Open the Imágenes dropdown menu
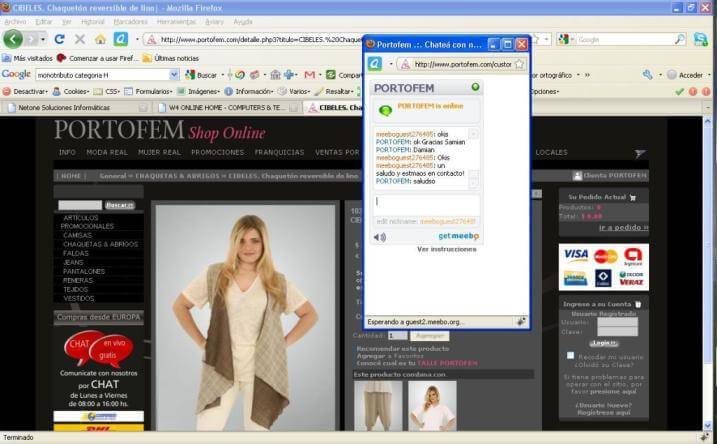The height and width of the screenshot is (444, 717). coord(199,91)
